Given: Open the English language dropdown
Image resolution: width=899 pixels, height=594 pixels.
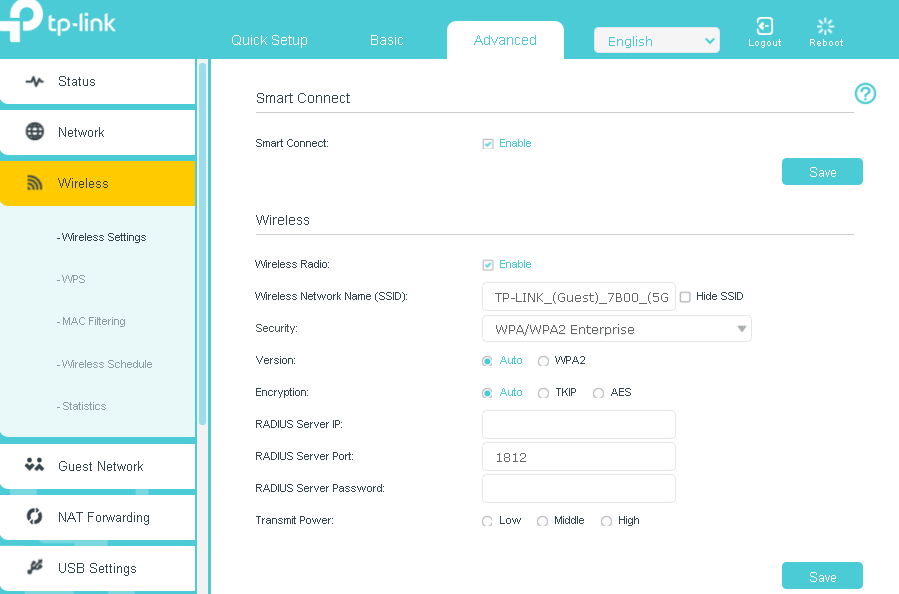Looking at the screenshot, I should pos(656,41).
